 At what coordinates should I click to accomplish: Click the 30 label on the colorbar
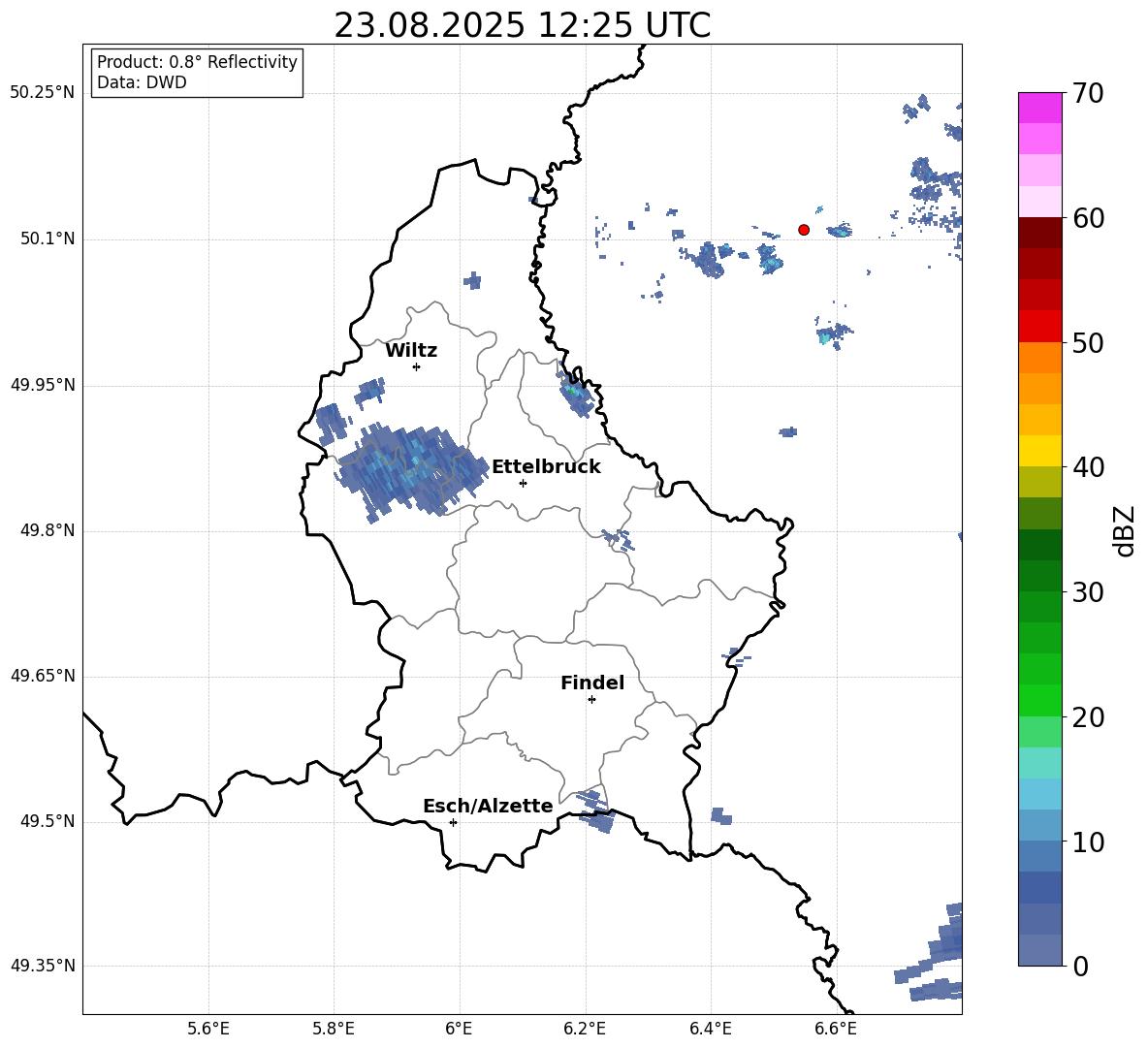coord(1088,591)
